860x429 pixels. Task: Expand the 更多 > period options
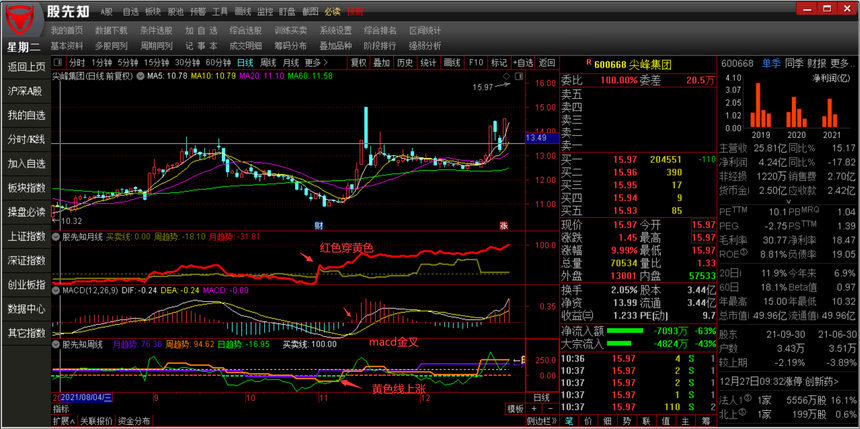point(316,63)
